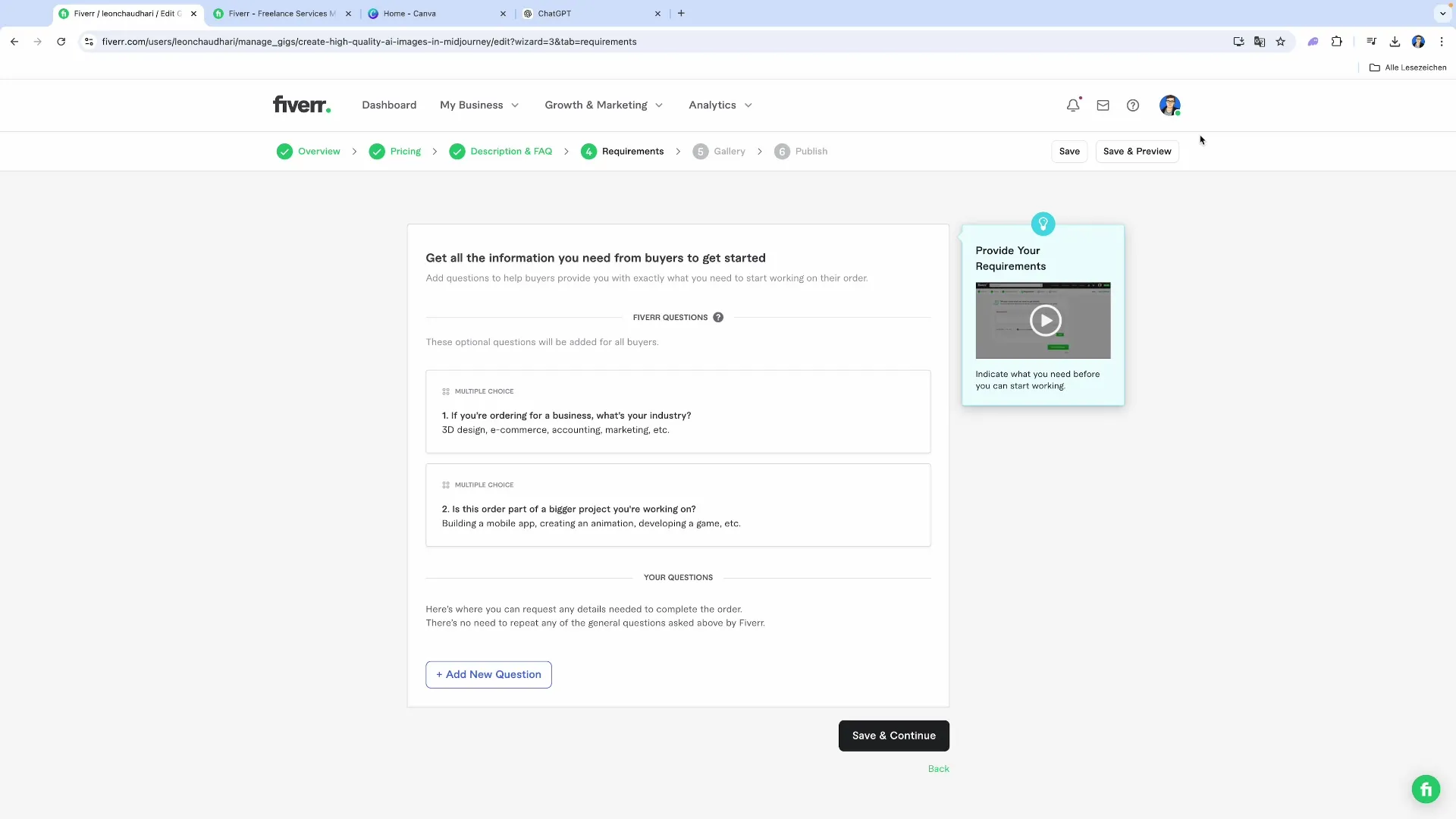Viewport: 1456px width, 819px height.
Task: Click the Save & Continue button
Action: (x=893, y=736)
